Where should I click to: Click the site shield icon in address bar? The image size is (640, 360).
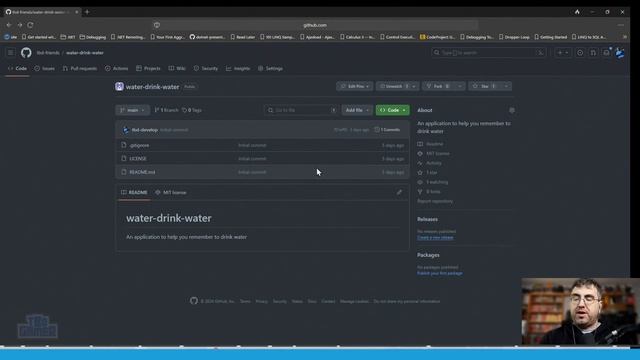(x=157, y=25)
